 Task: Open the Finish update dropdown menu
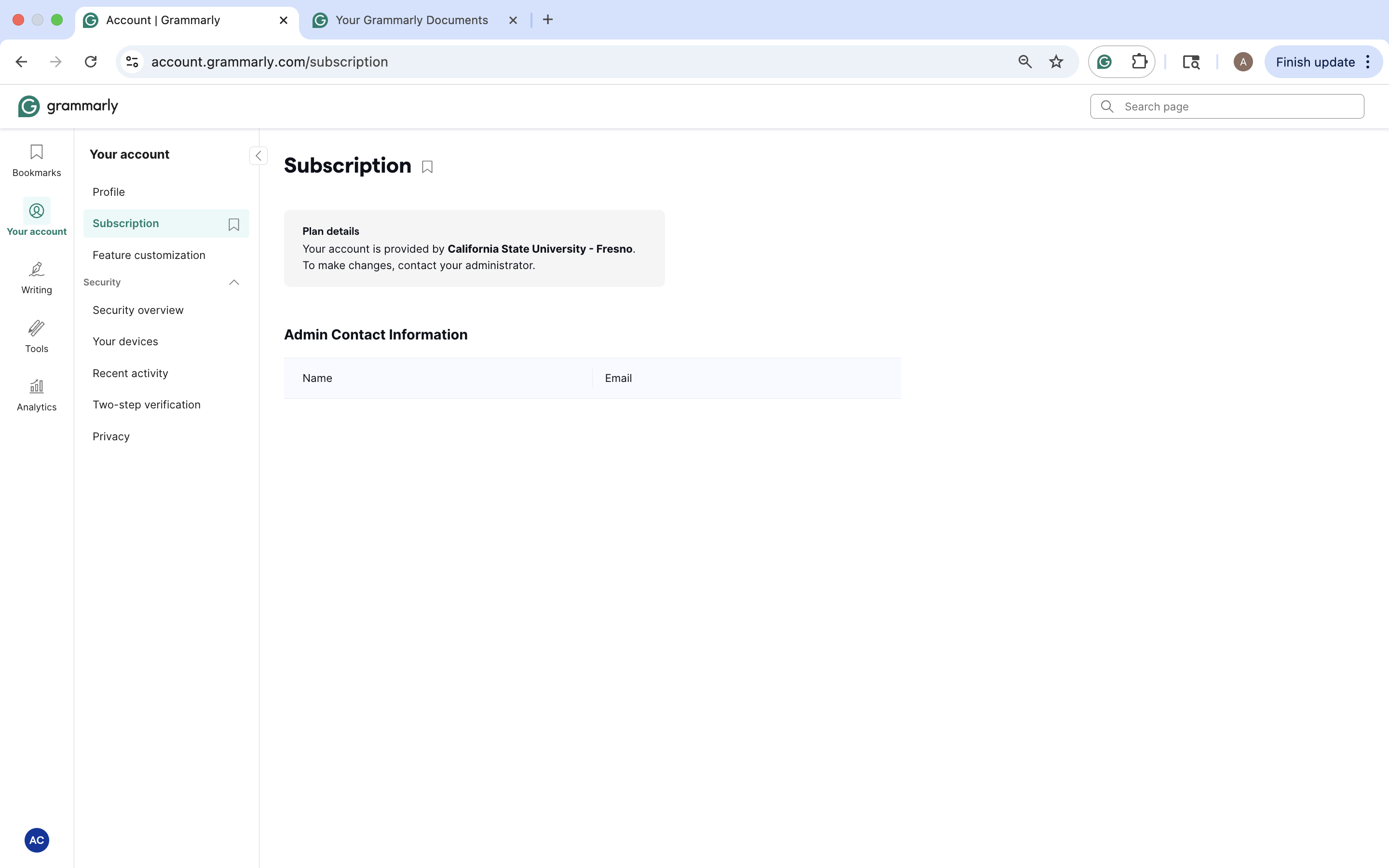tap(1368, 61)
